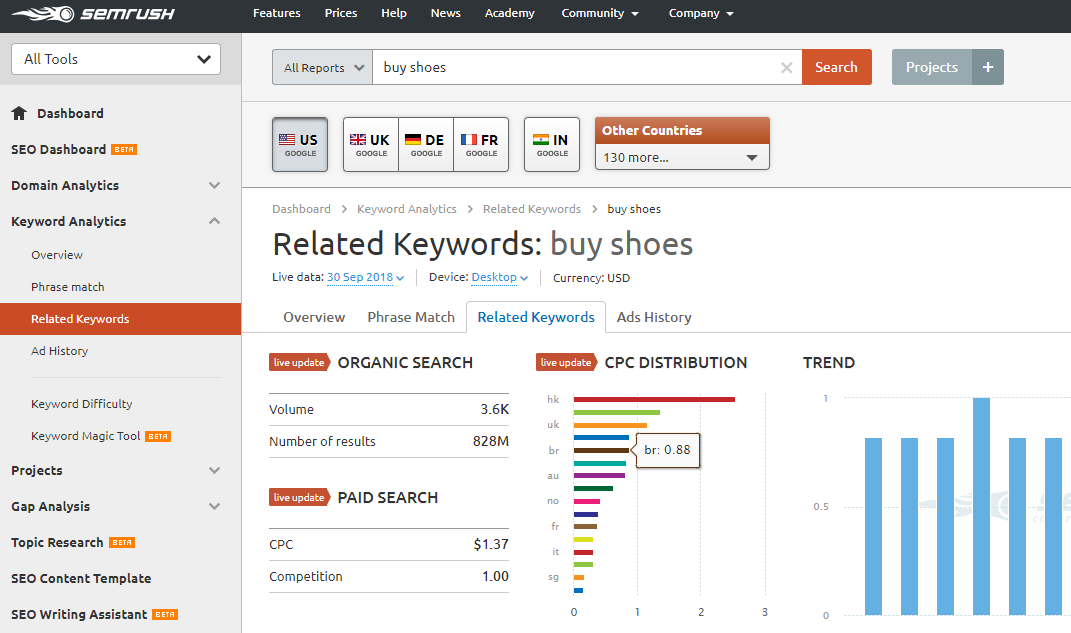Expand Domain Analytics section
The height and width of the screenshot is (633, 1071).
coord(214,185)
